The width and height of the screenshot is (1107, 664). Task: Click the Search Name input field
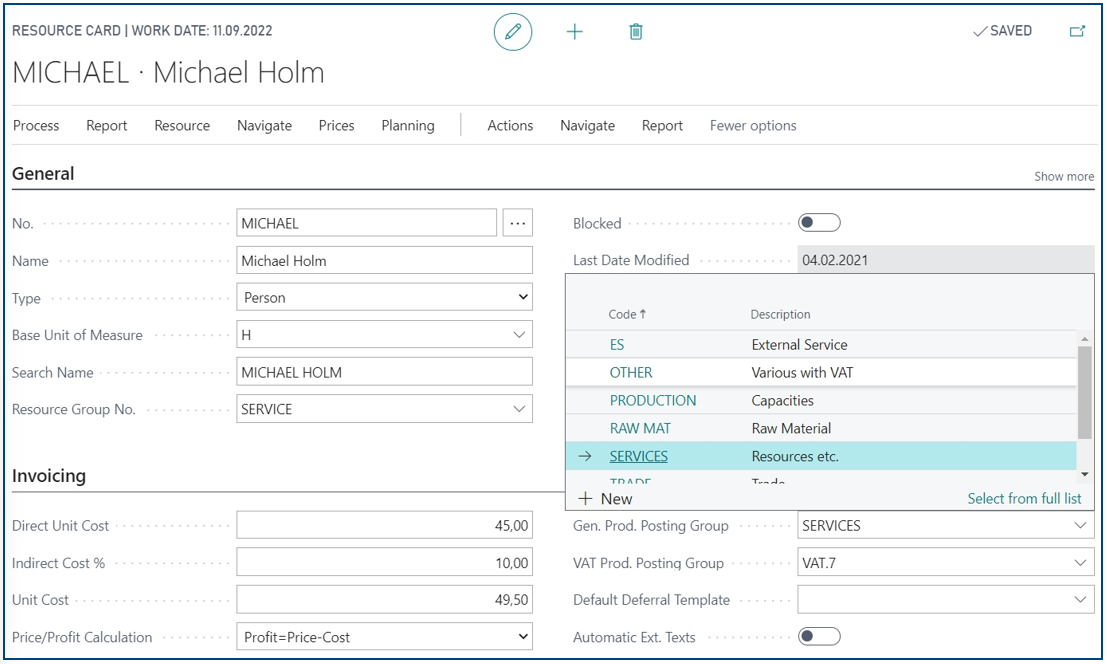pos(384,372)
